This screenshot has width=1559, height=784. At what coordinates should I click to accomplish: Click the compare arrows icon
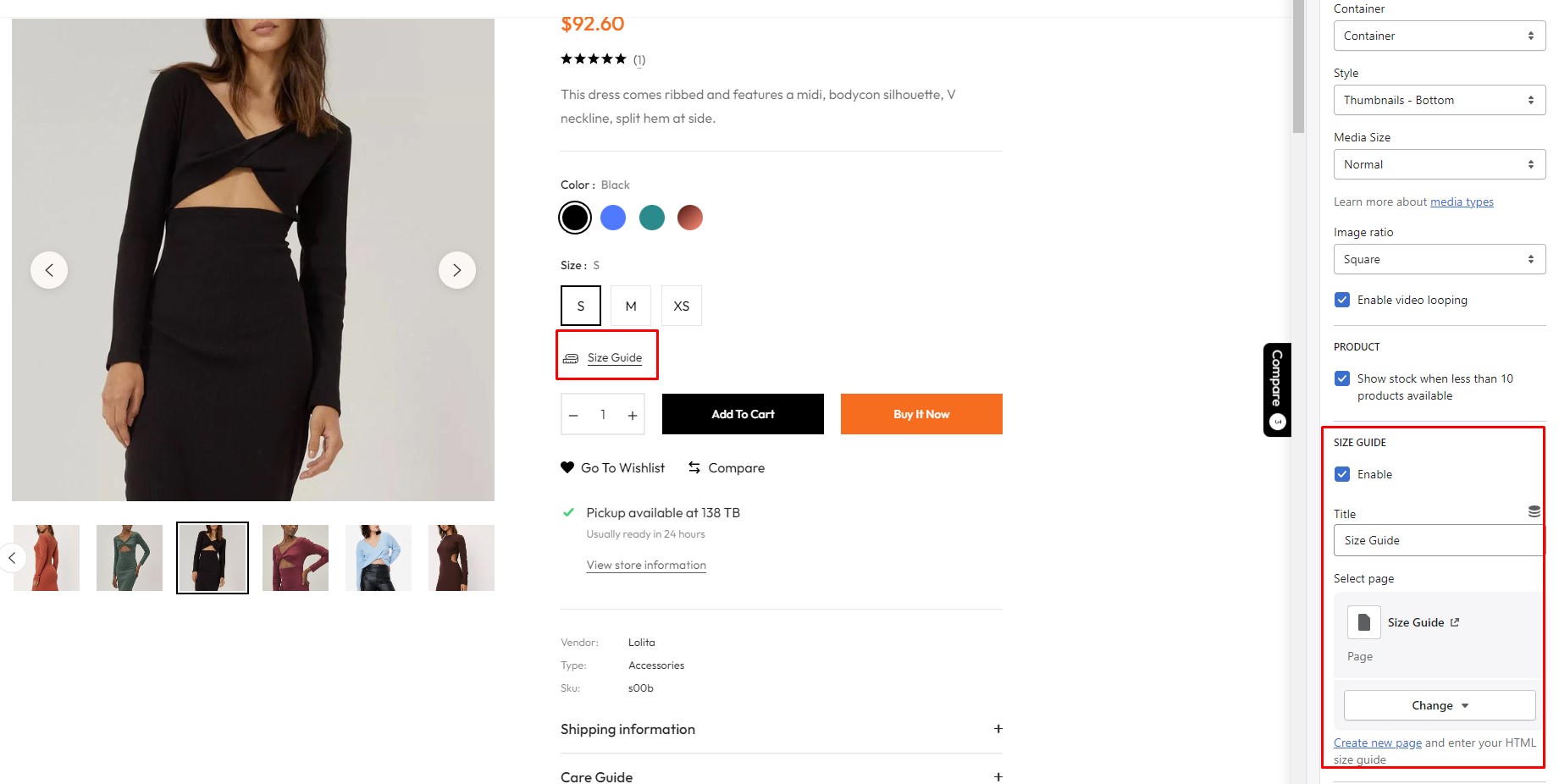click(694, 467)
